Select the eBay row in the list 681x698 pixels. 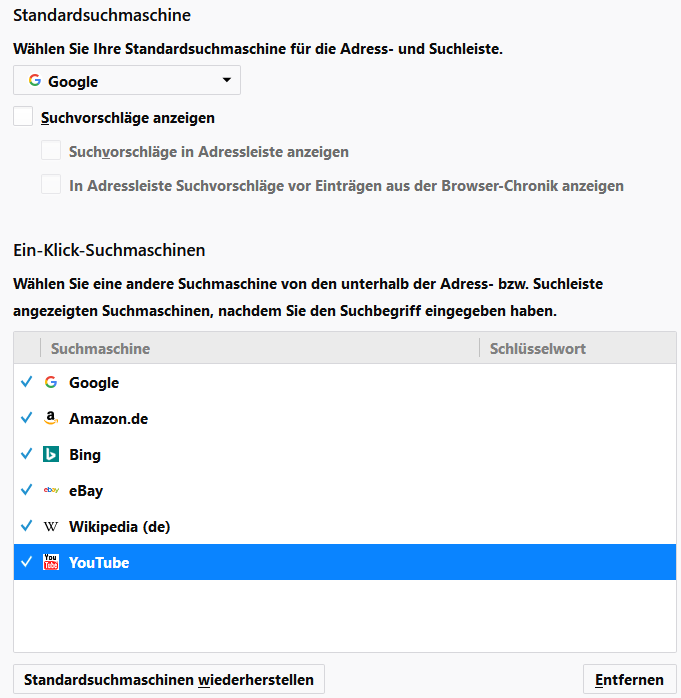(250, 491)
